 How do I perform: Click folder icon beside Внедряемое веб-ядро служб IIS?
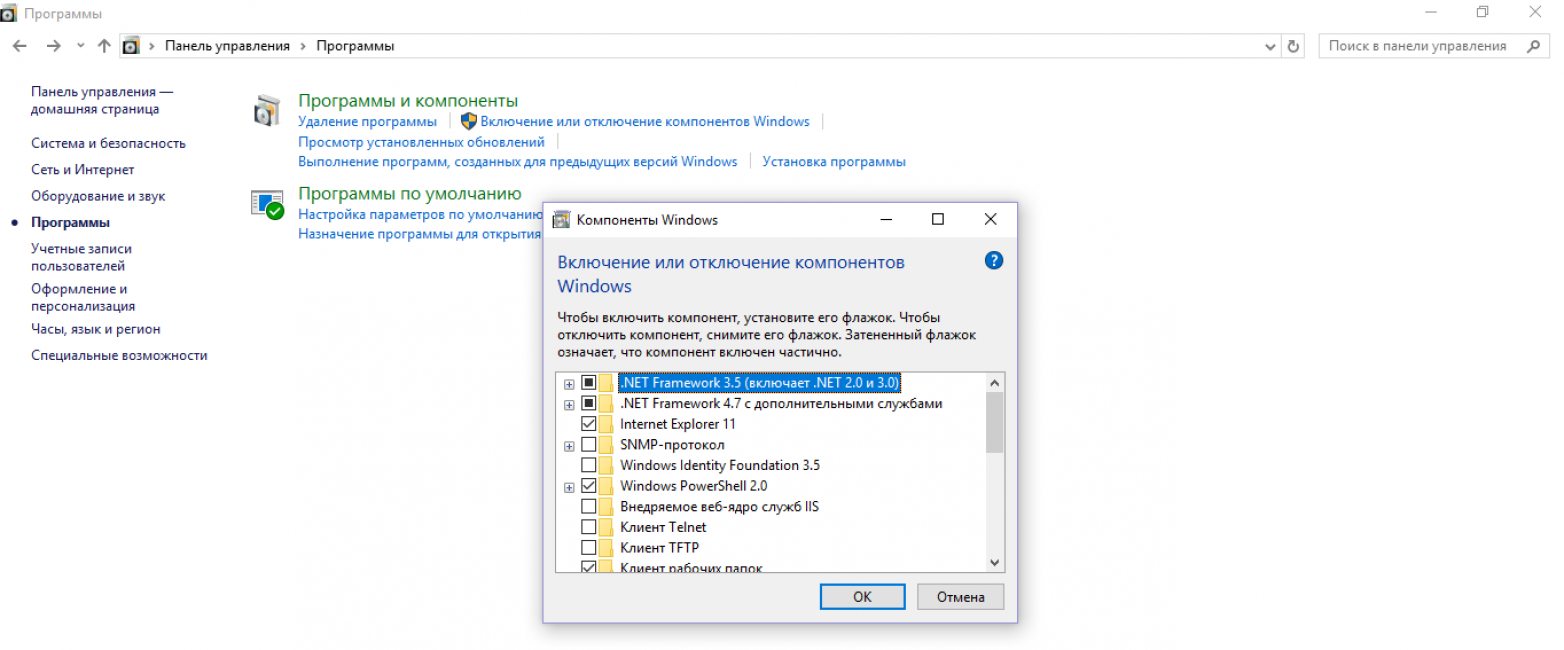pos(606,506)
